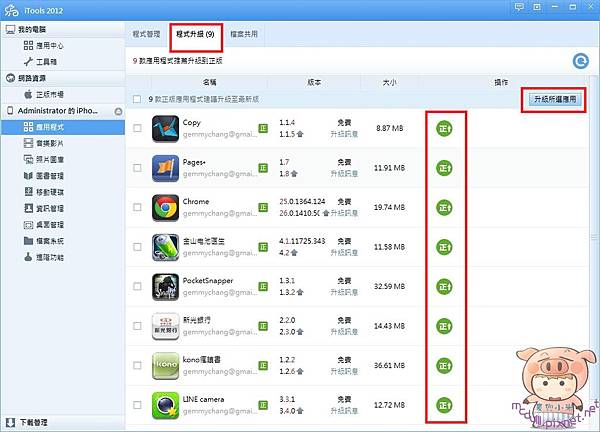Viewport: 600px width, 432px height.
Task: Click the vertical scrollbar of the app list
Action: [593, 237]
